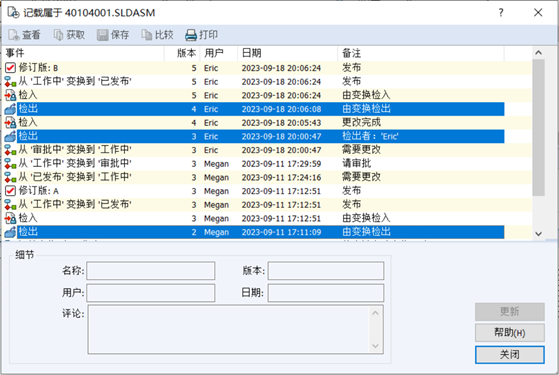The width and height of the screenshot is (559, 375).
Task: Sort by the 版本 column header
Action: [x=183, y=53]
